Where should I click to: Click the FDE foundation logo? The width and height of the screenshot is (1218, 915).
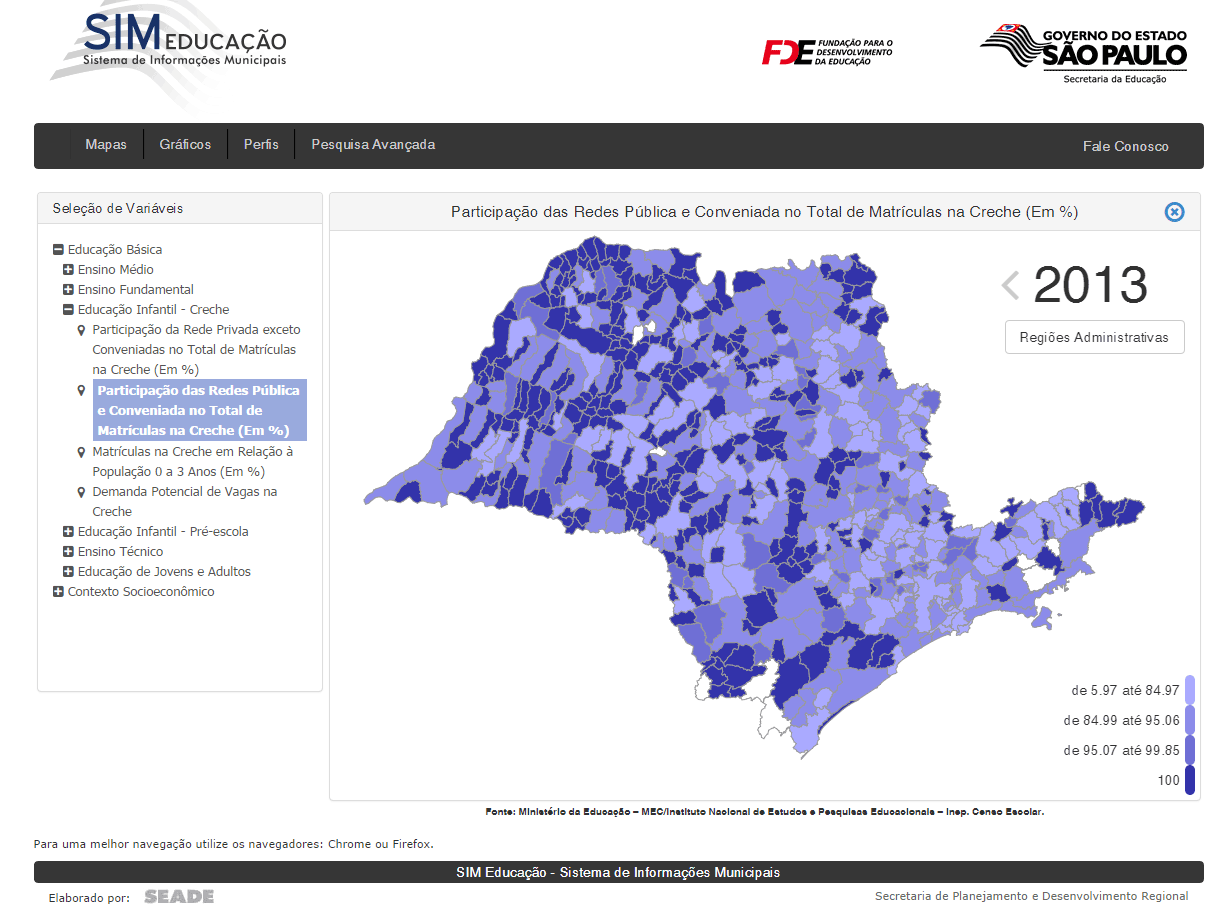pos(827,52)
